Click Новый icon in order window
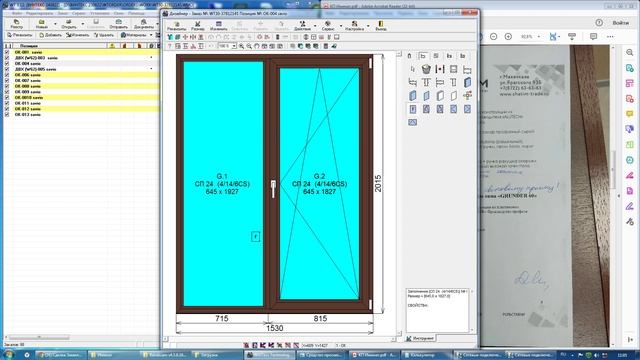 coord(42,24)
